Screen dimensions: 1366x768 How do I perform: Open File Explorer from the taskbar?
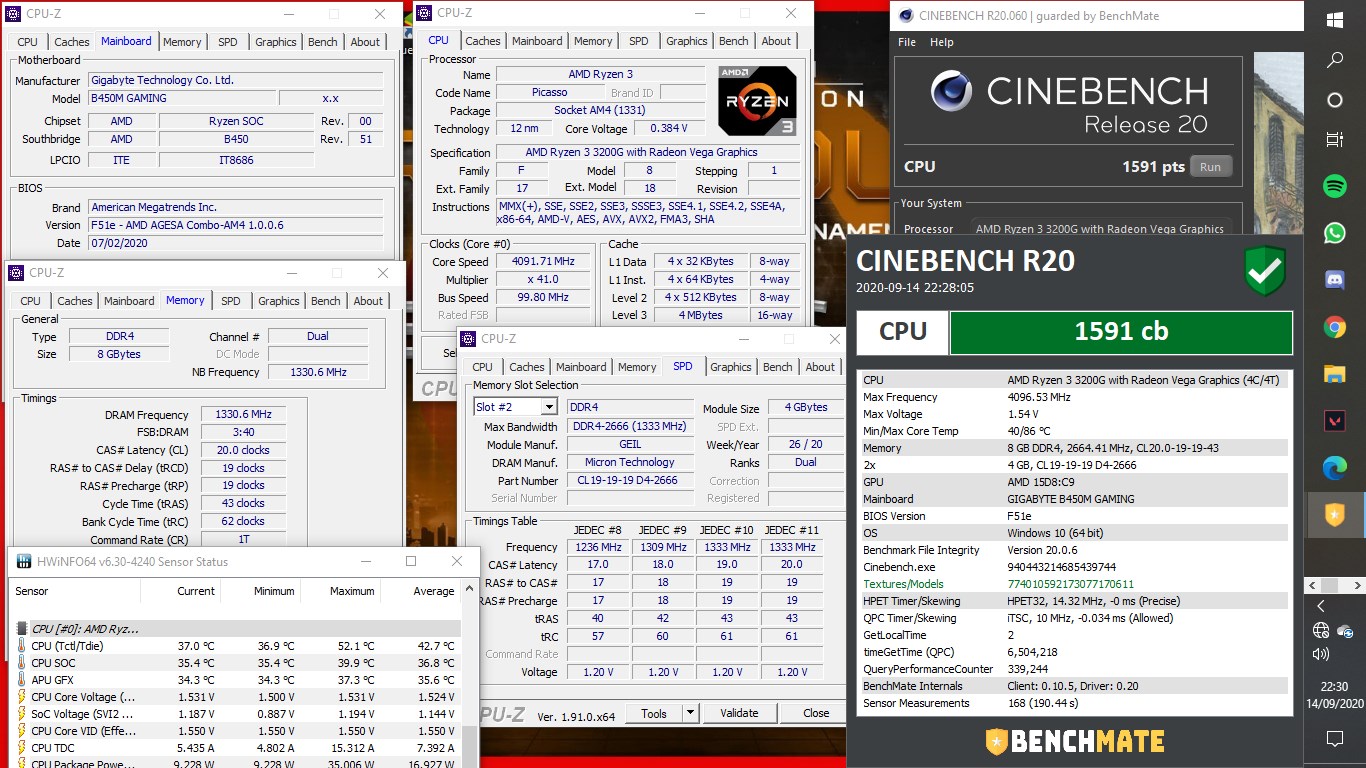[1334, 374]
